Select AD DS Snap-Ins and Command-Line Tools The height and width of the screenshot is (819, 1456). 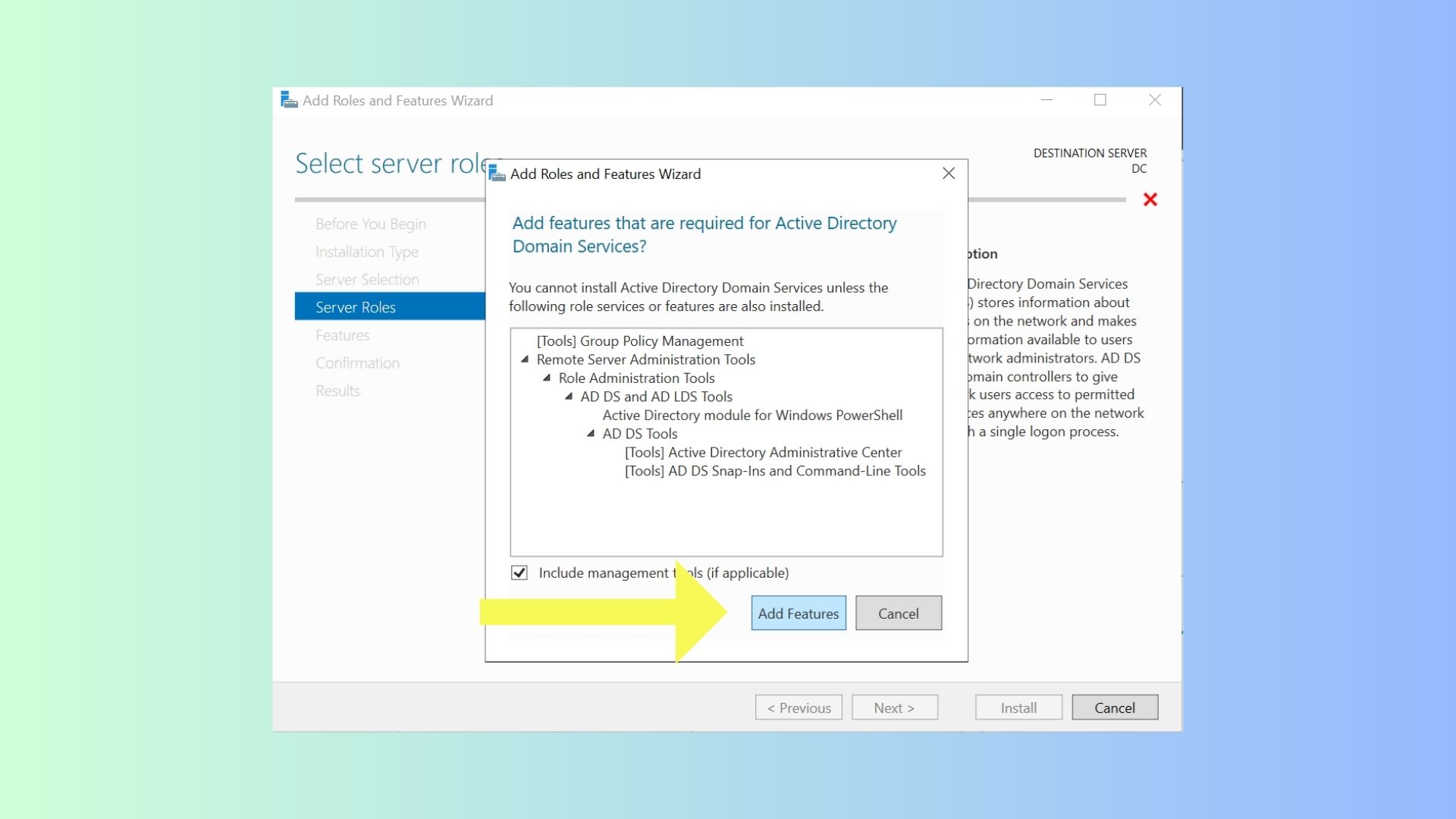click(774, 471)
